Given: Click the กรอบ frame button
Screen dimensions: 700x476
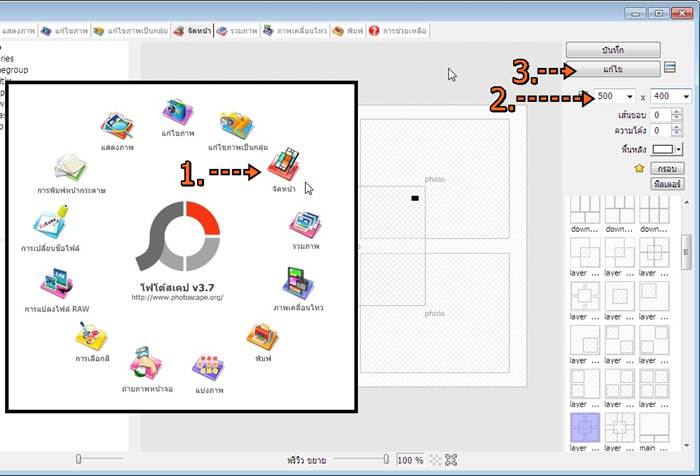Looking at the screenshot, I should [x=667, y=169].
